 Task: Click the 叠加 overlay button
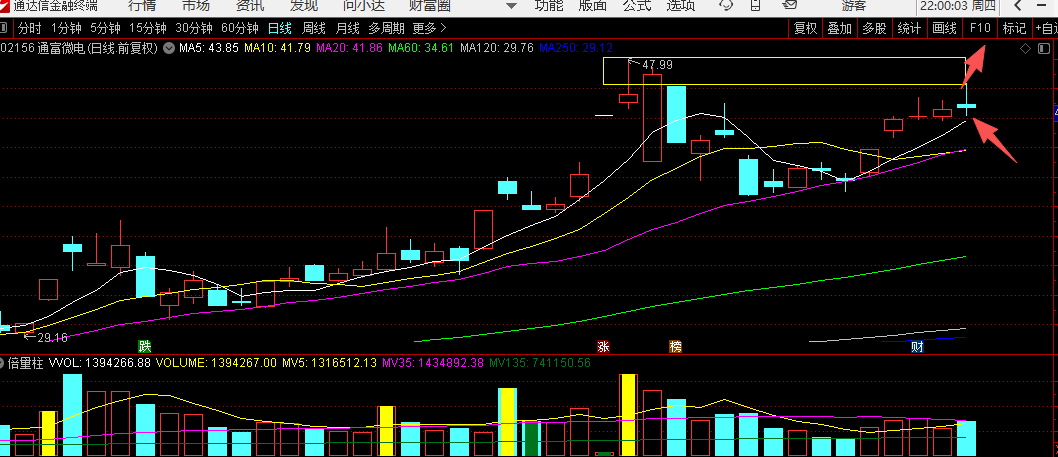coord(840,28)
